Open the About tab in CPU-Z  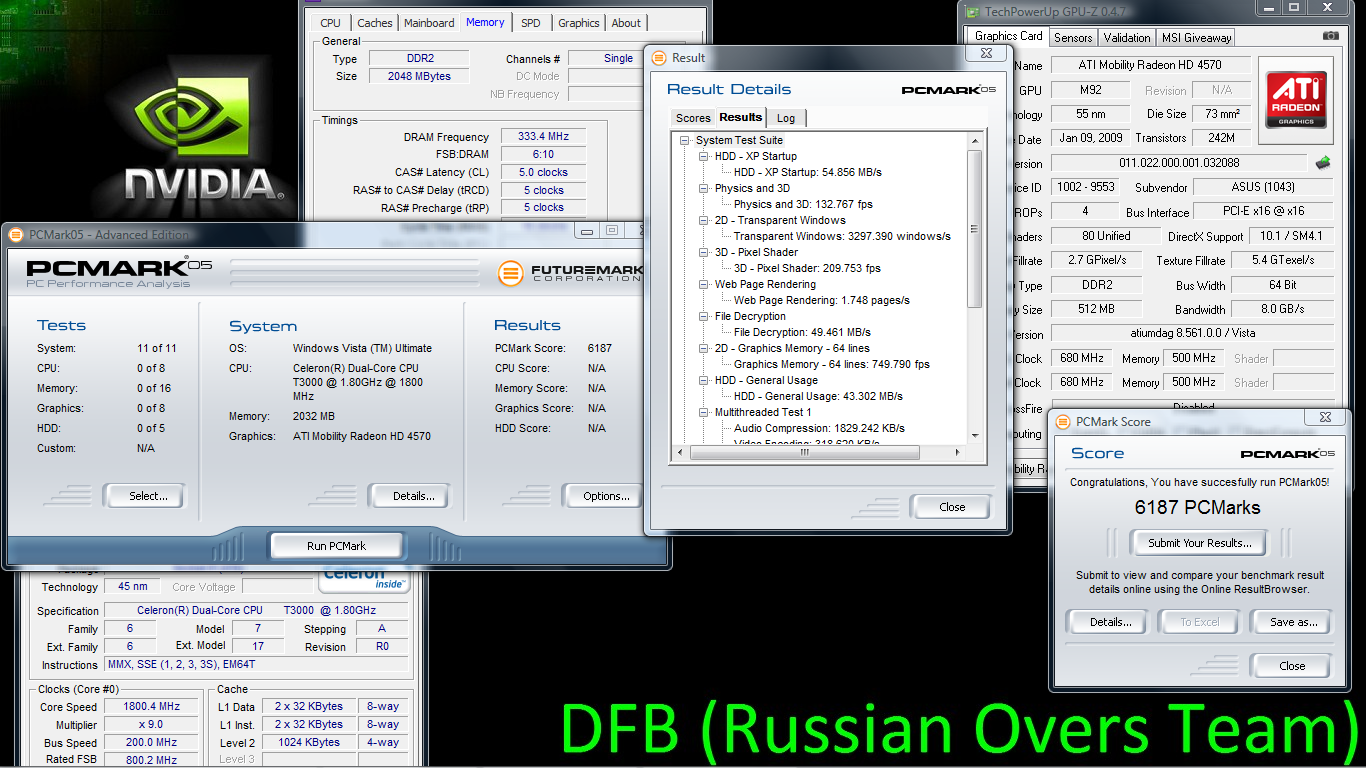[626, 23]
